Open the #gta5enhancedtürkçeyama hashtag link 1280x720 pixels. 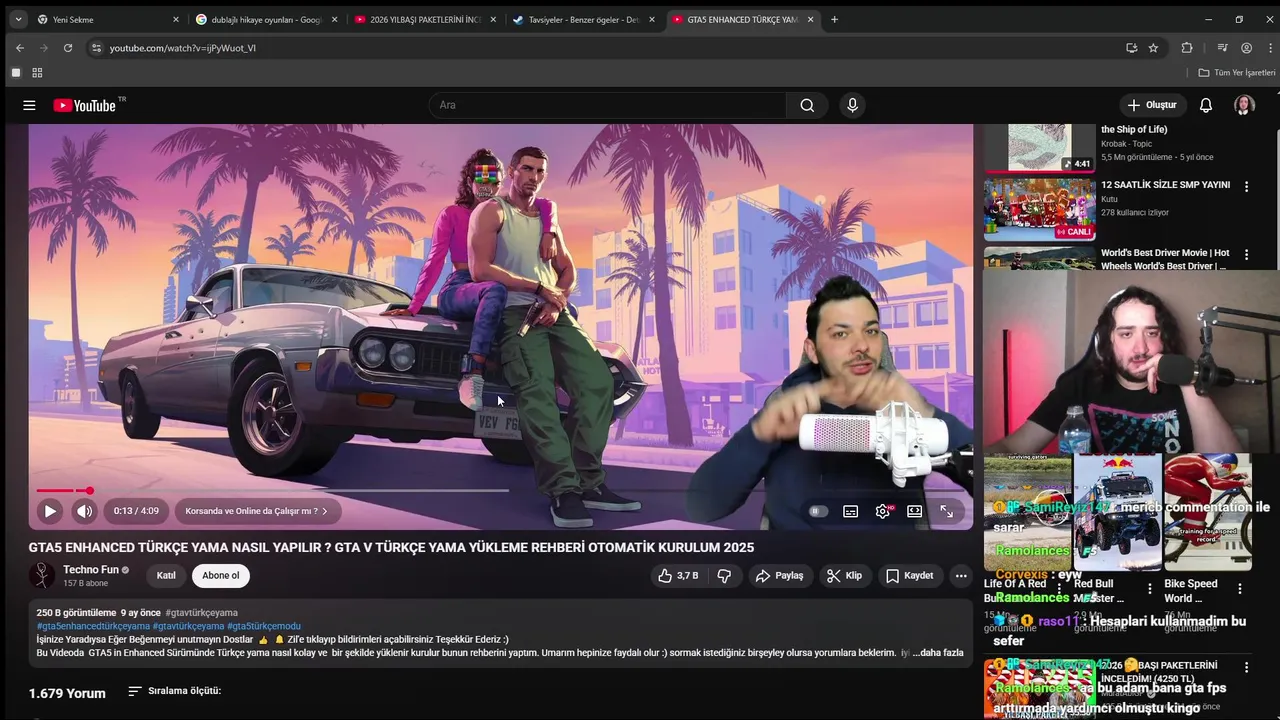pyautogui.click(x=93, y=626)
